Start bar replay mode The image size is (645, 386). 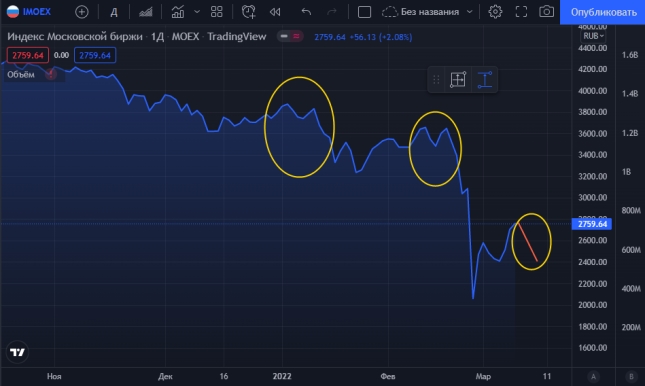(275, 12)
